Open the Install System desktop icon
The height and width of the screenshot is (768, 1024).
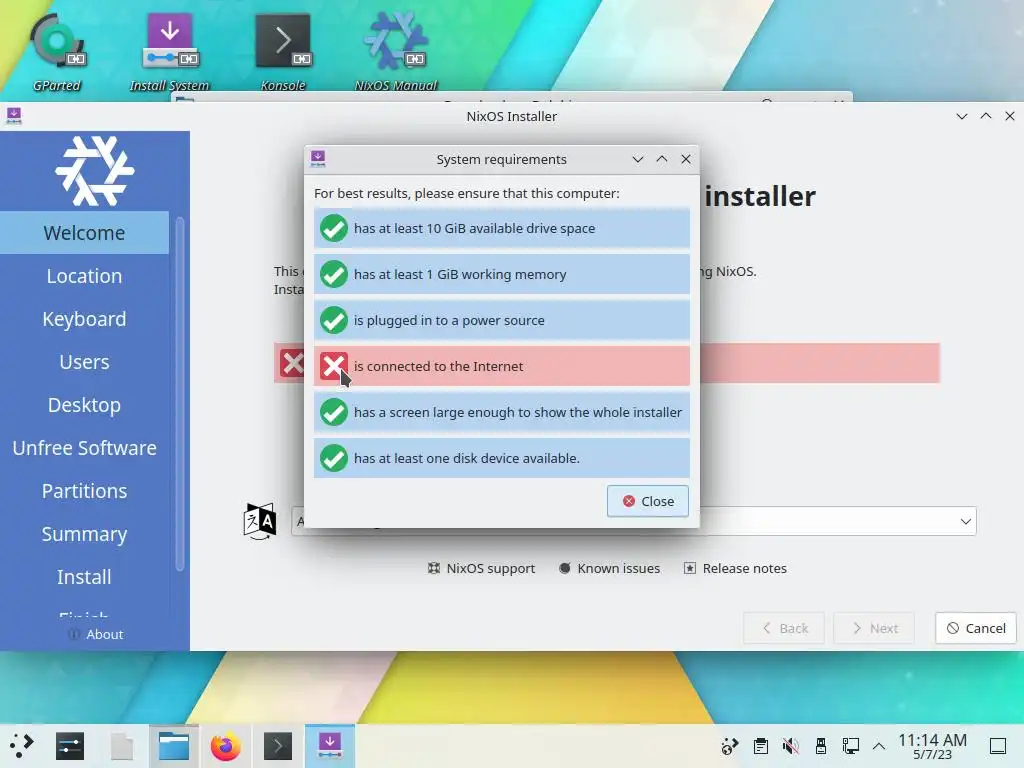coord(169,52)
